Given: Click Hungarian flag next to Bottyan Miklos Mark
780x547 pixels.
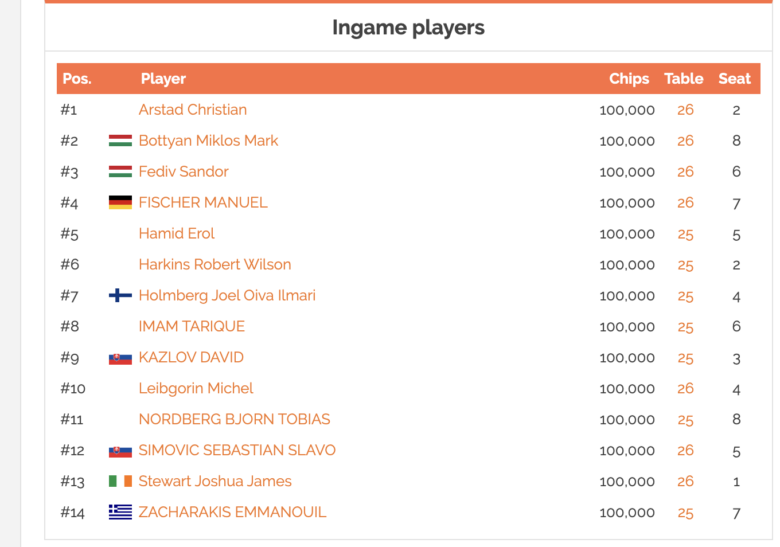Looking at the screenshot, I should (120, 141).
